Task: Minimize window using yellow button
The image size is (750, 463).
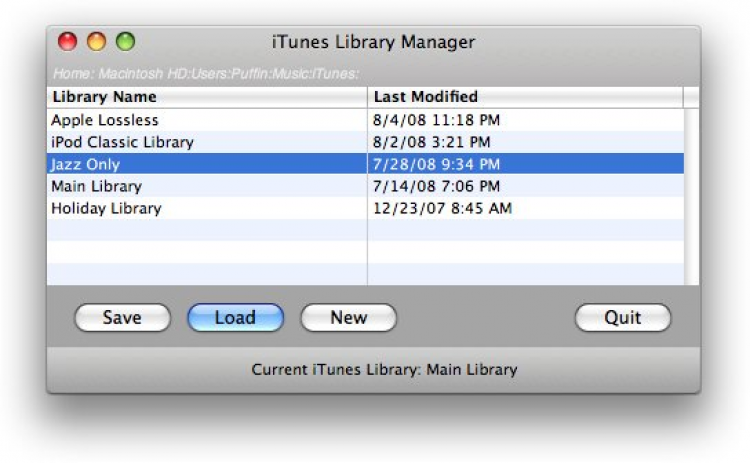Action: pyautogui.click(x=96, y=42)
